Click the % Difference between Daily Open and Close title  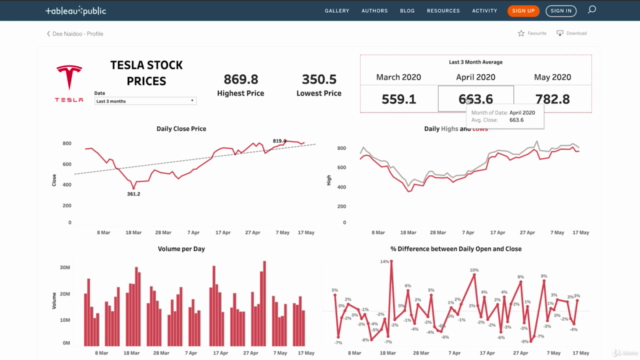[456, 249]
